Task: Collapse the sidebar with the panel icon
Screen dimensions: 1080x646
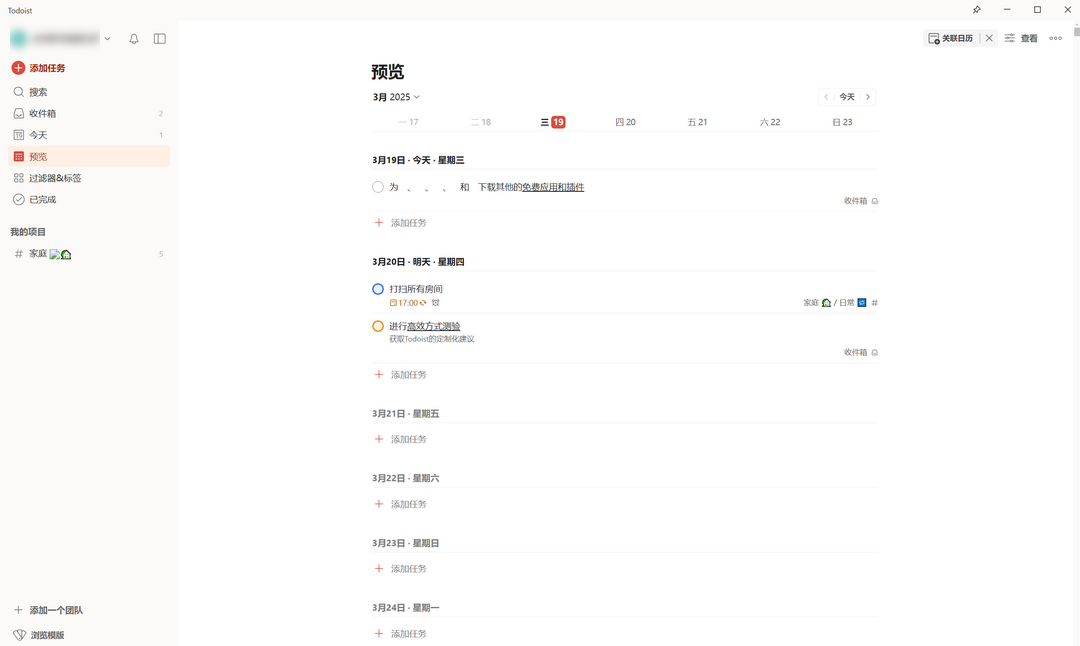Action: pos(159,39)
